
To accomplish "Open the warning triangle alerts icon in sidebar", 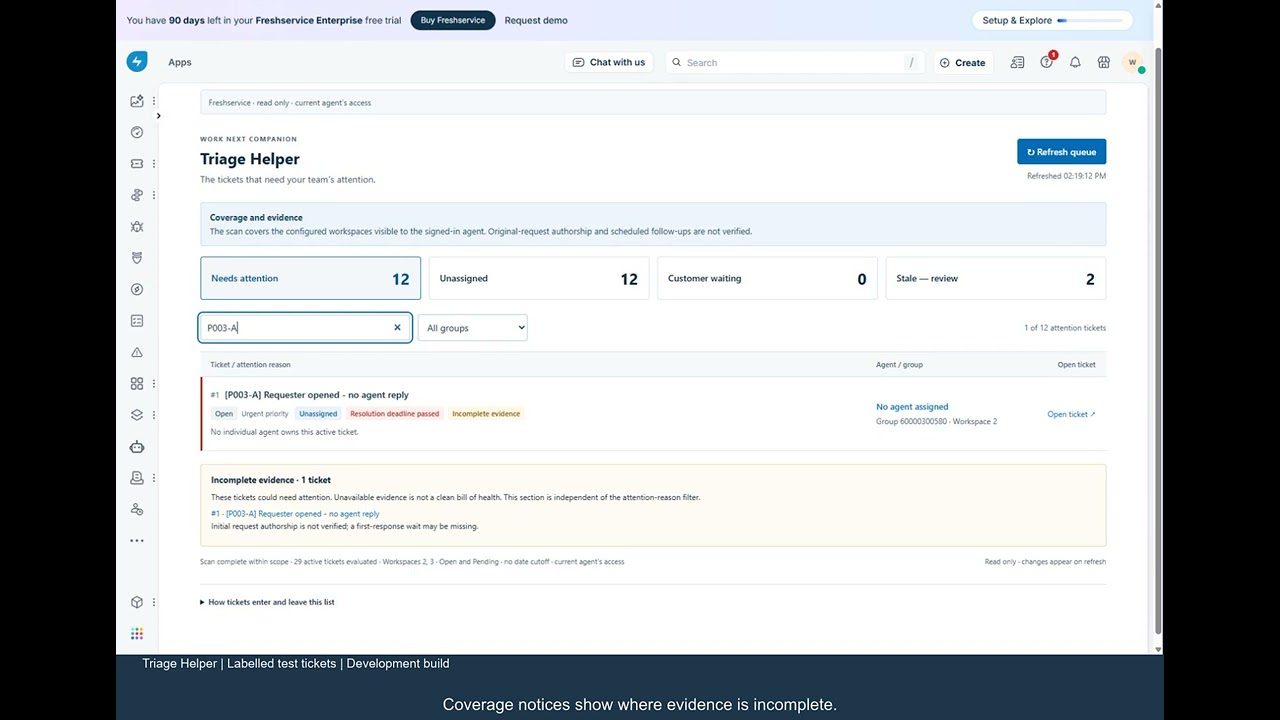I will point(137,352).
